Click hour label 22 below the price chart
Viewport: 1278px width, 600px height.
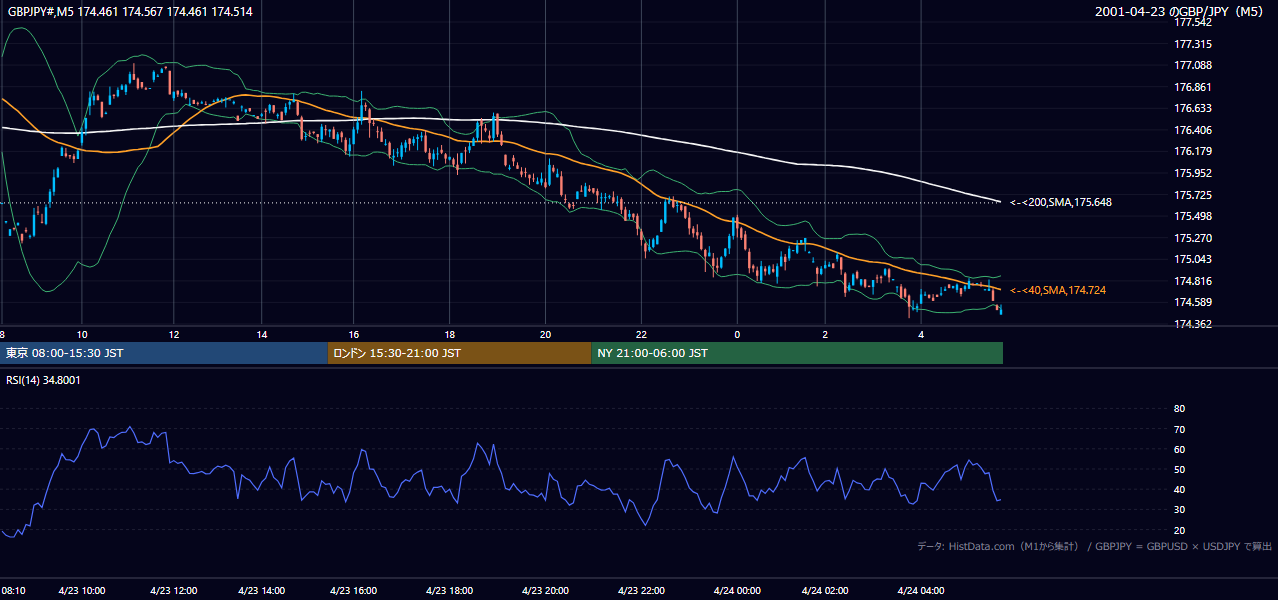coord(642,334)
